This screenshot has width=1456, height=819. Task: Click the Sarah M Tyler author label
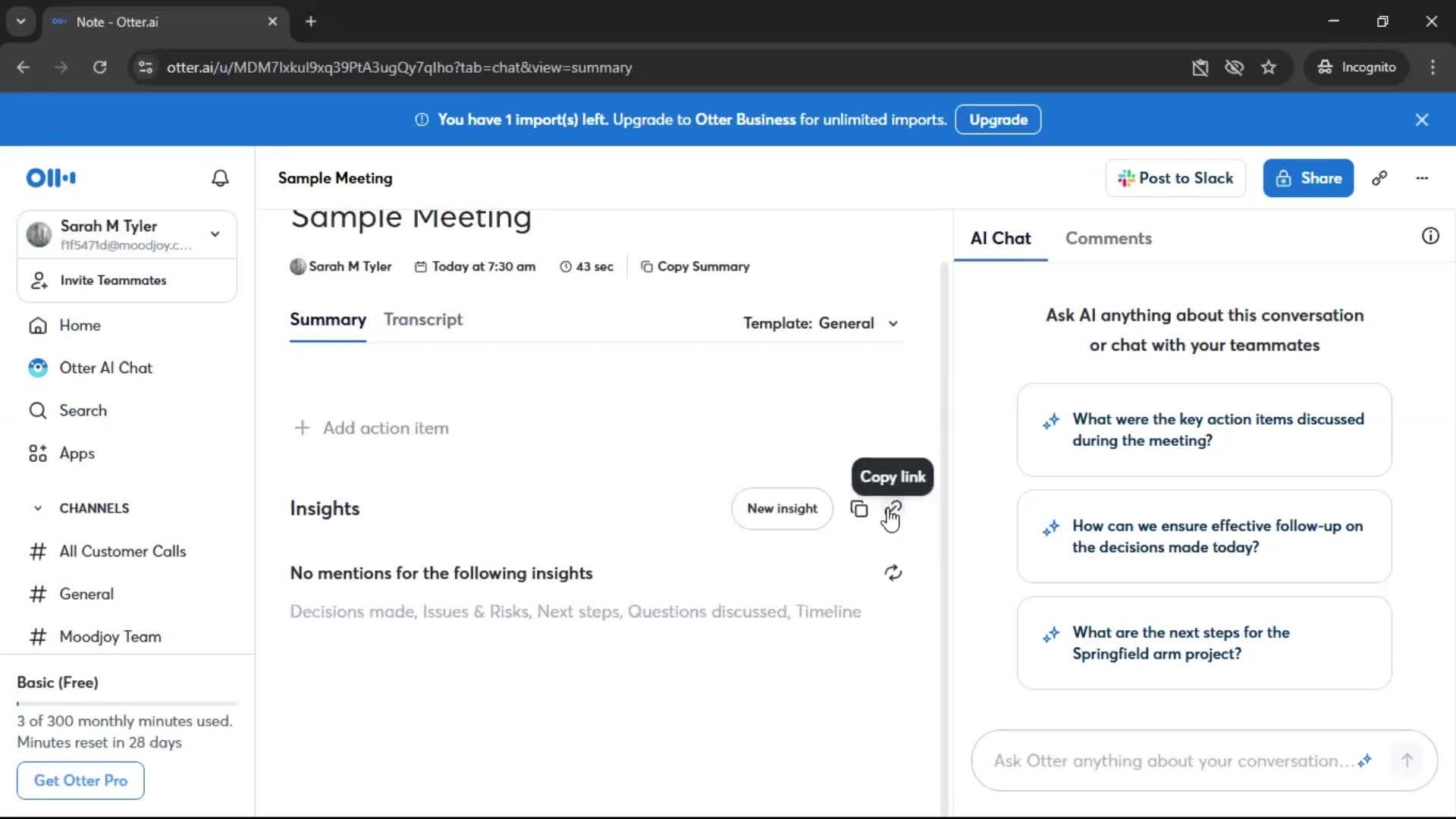tap(340, 266)
